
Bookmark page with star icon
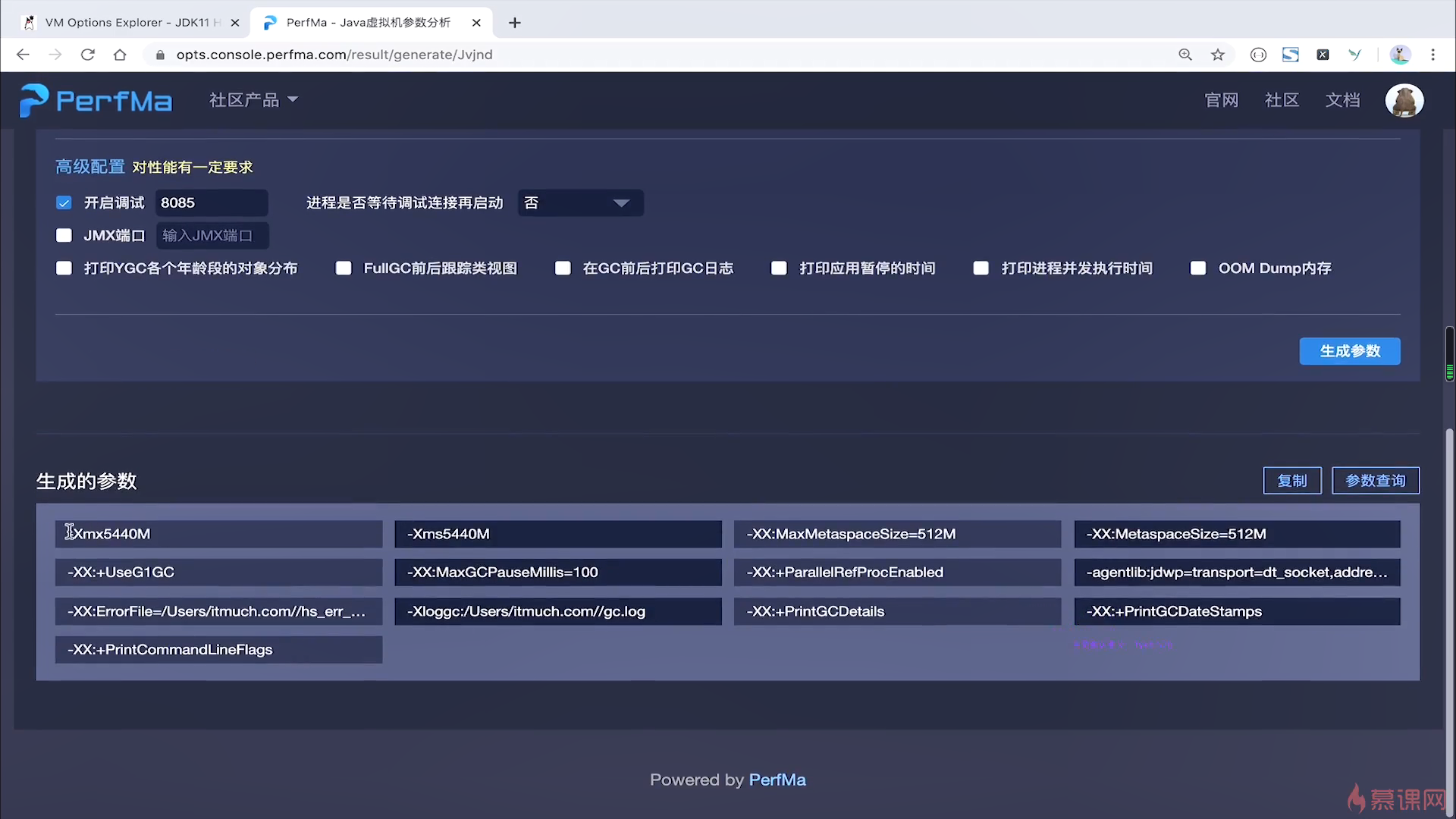(1218, 55)
